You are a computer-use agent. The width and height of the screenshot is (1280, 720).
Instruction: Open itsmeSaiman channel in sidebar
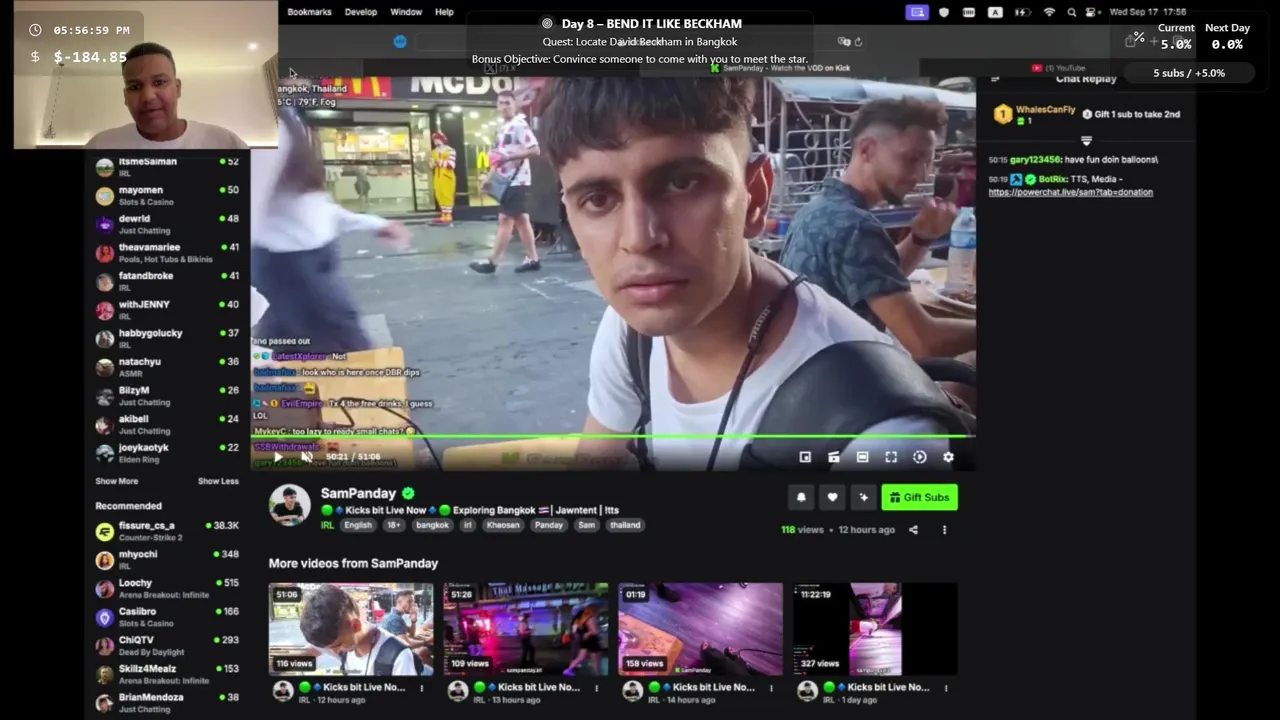[x=167, y=166]
